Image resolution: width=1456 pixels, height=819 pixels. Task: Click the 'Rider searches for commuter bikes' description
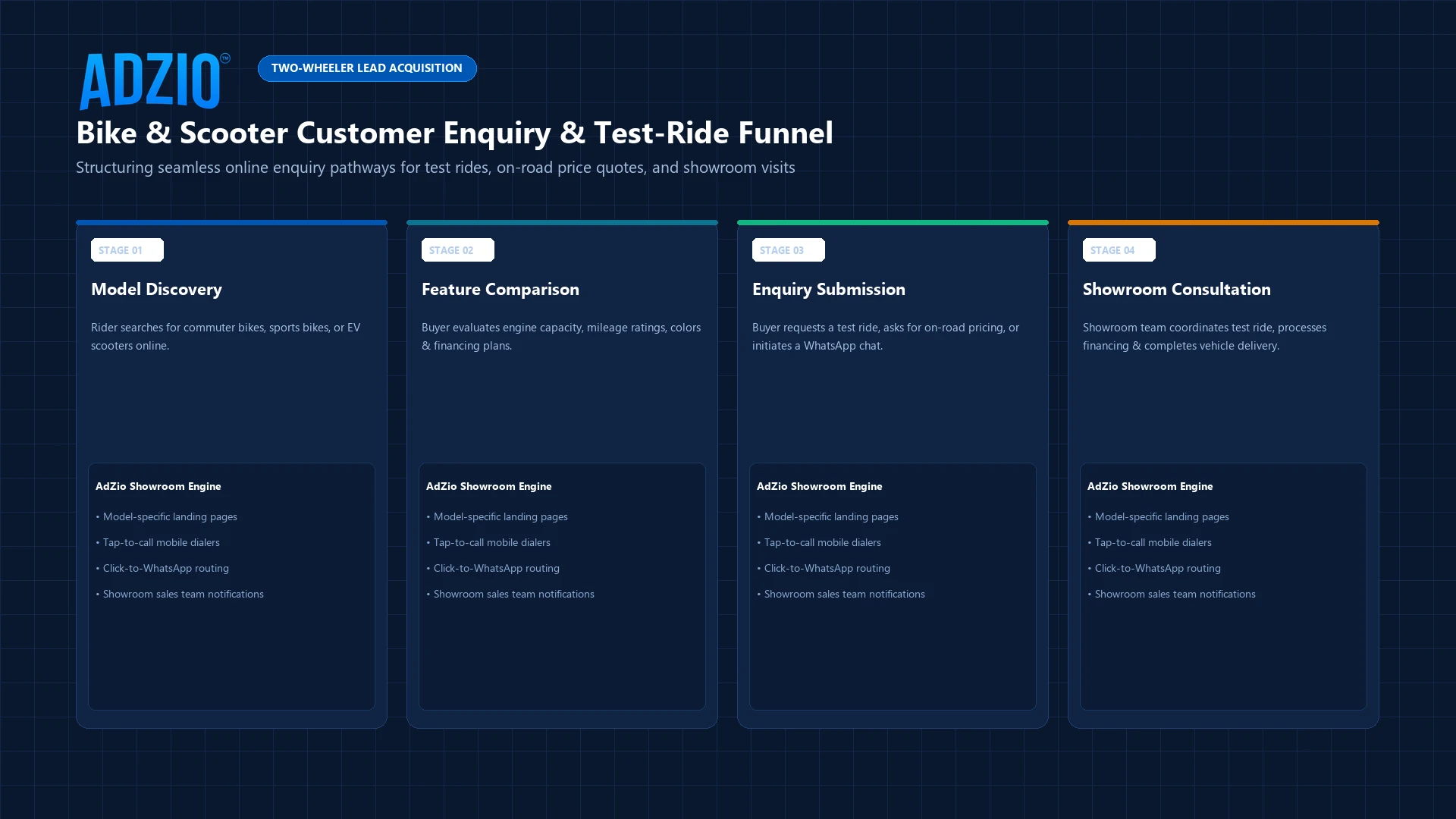click(x=226, y=337)
